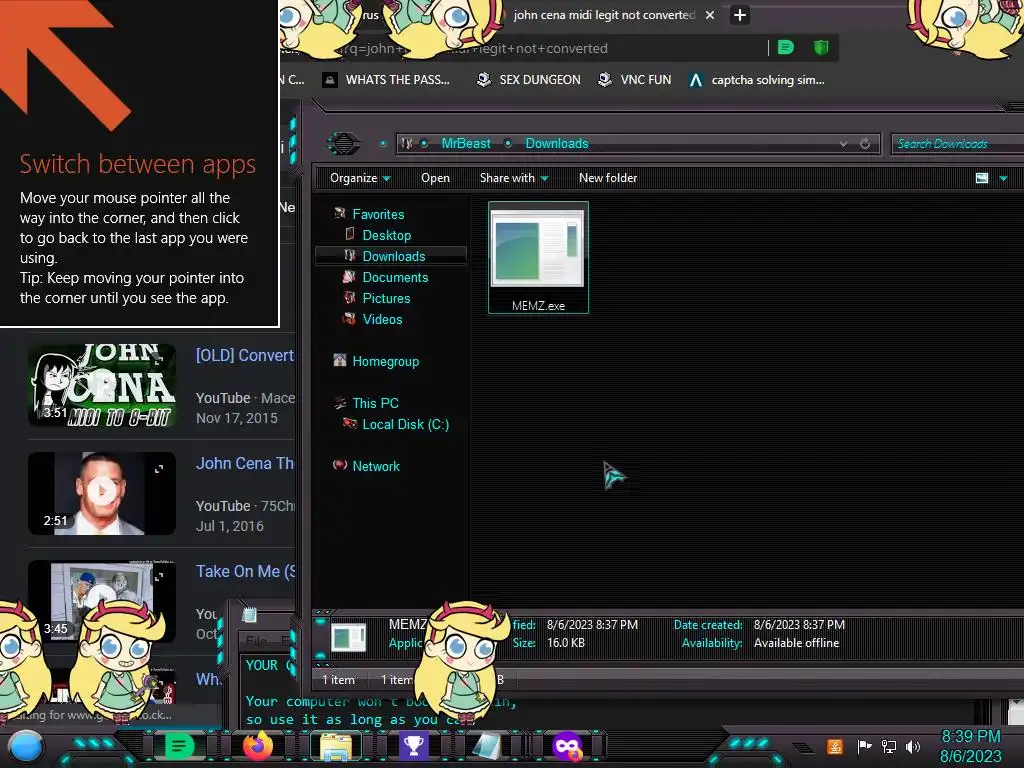Click the Jul 1, 2016 date text
The width and height of the screenshot is (1024, 768).
(229, 526)
